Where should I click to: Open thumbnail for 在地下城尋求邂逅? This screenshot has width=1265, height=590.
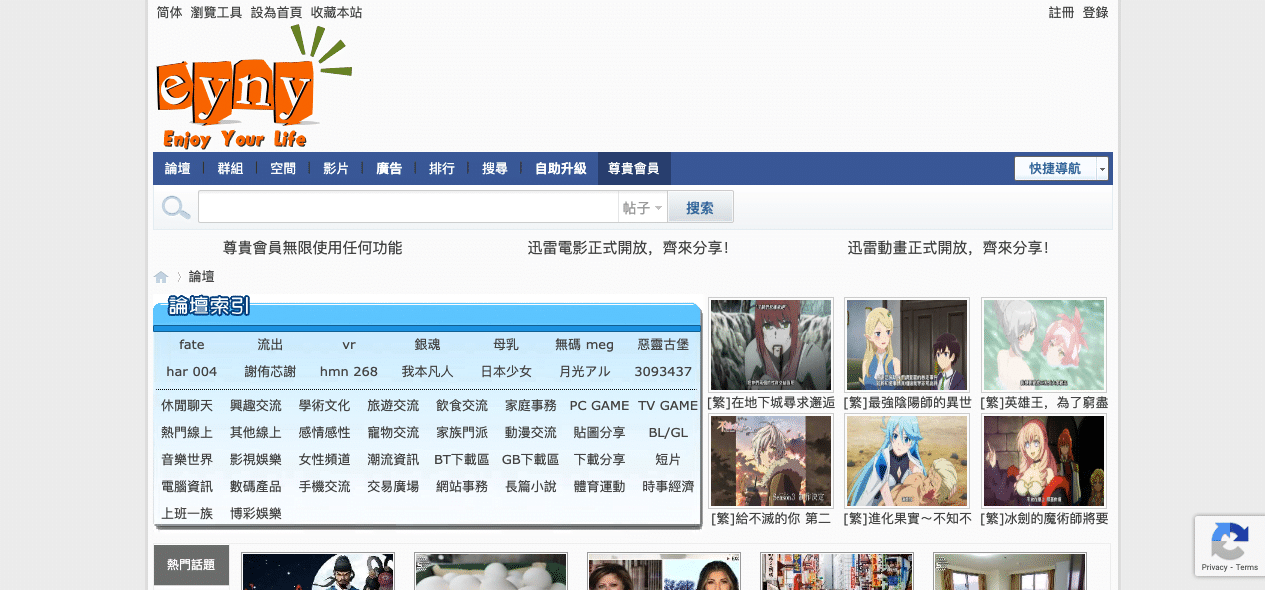pos(771,345)
